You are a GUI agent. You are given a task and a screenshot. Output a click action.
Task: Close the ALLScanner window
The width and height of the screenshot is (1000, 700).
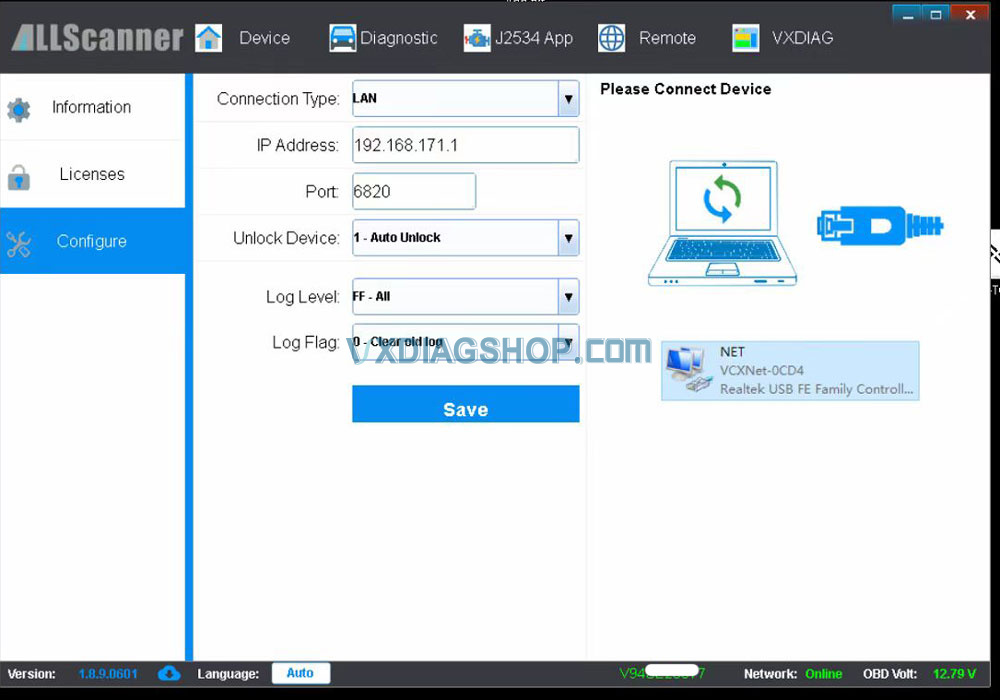click(971, 15)
